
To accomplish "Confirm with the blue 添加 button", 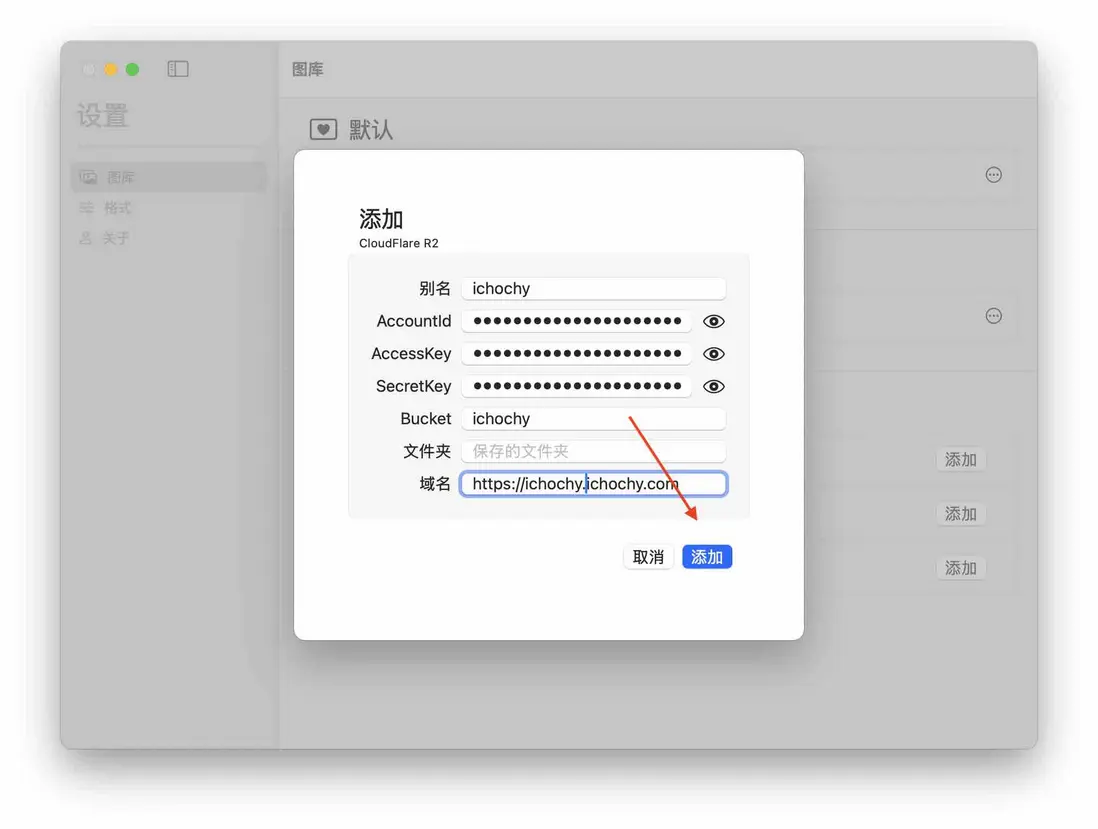I will [x=707, y=557].
